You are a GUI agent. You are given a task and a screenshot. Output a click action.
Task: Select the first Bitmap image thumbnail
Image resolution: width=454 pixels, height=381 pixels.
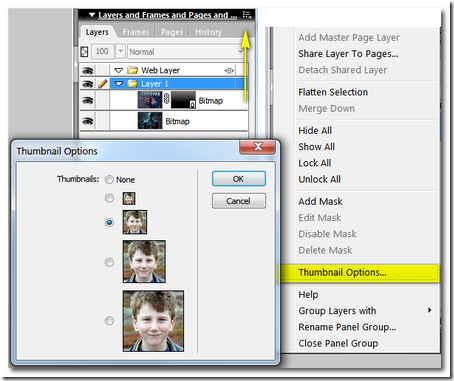[150, 100]
